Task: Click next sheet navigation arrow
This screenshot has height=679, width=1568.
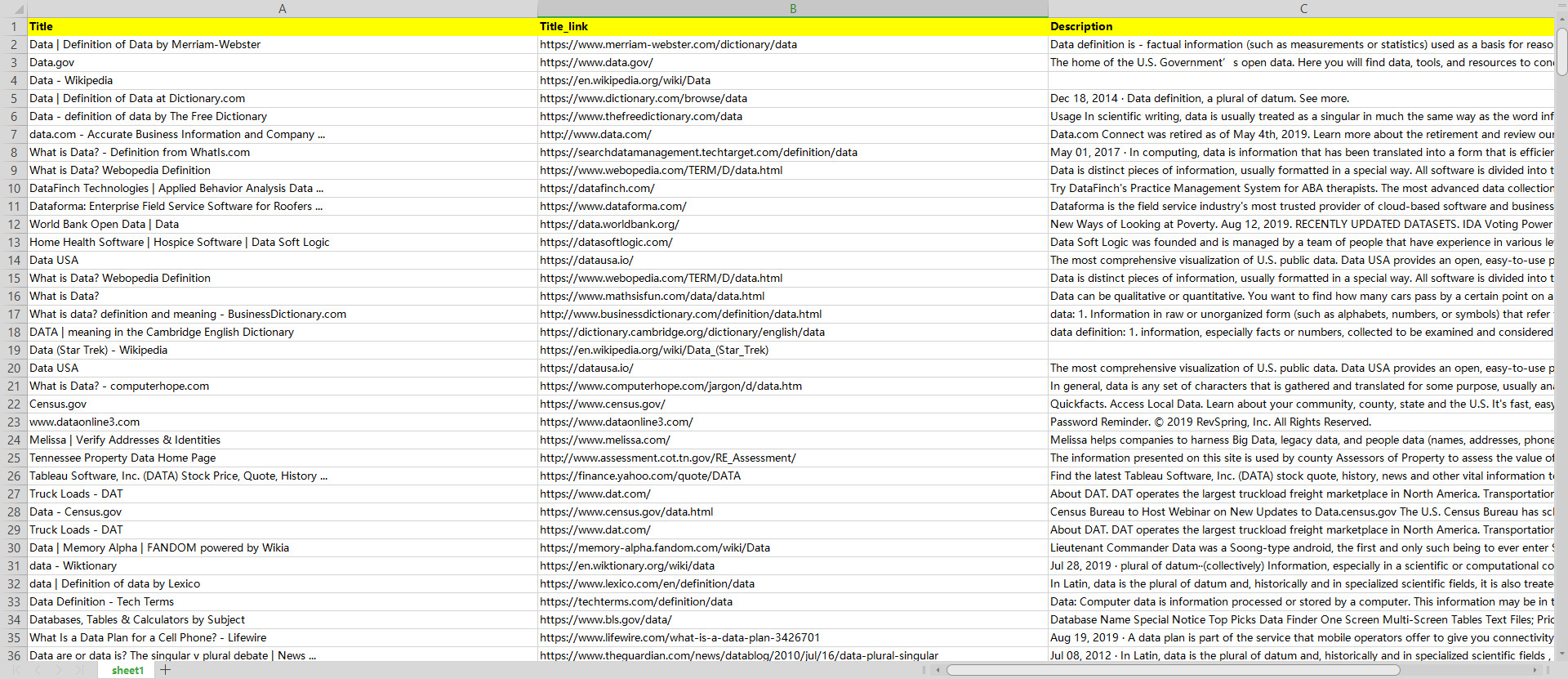Action: [x=59, y=670]
